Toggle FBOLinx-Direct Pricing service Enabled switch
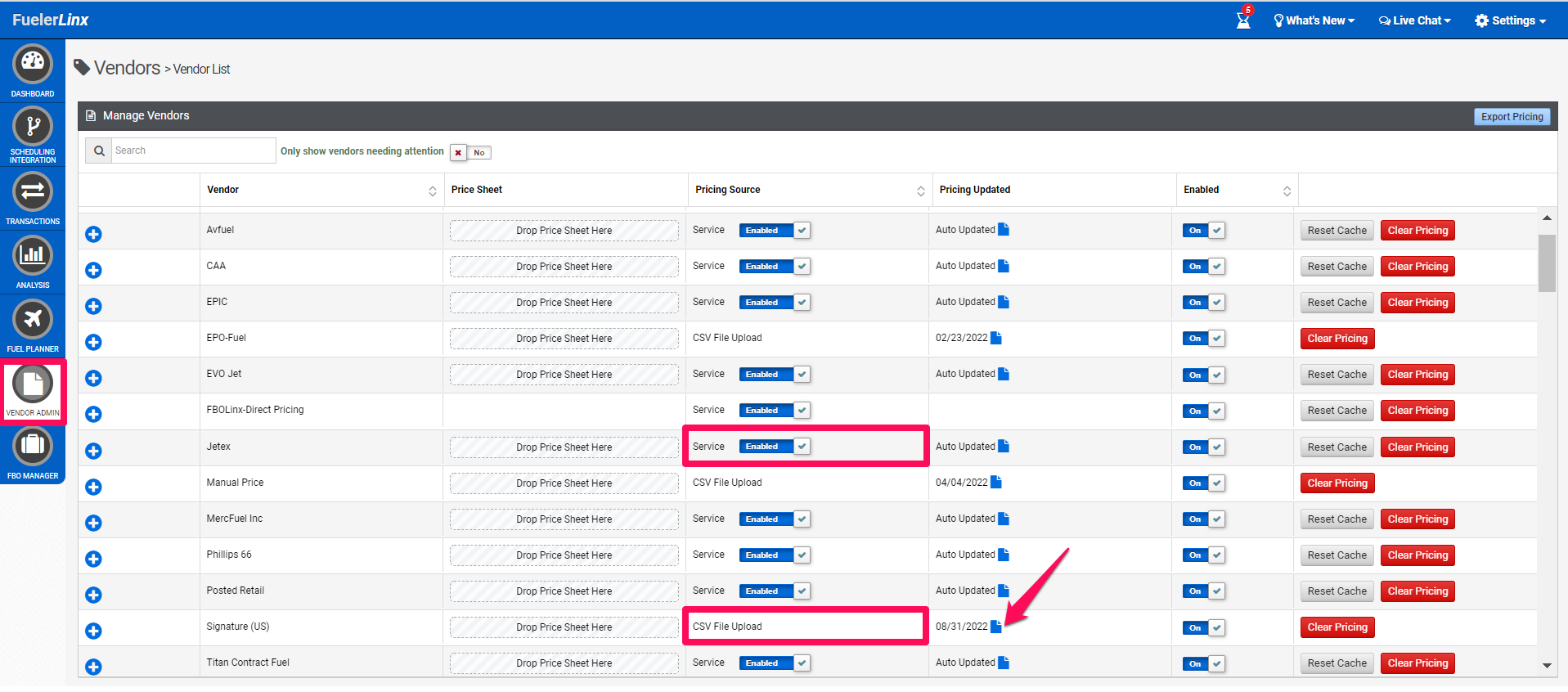Image resolution: width=1568 pixels, height=692 pixels. pos(775,411)
